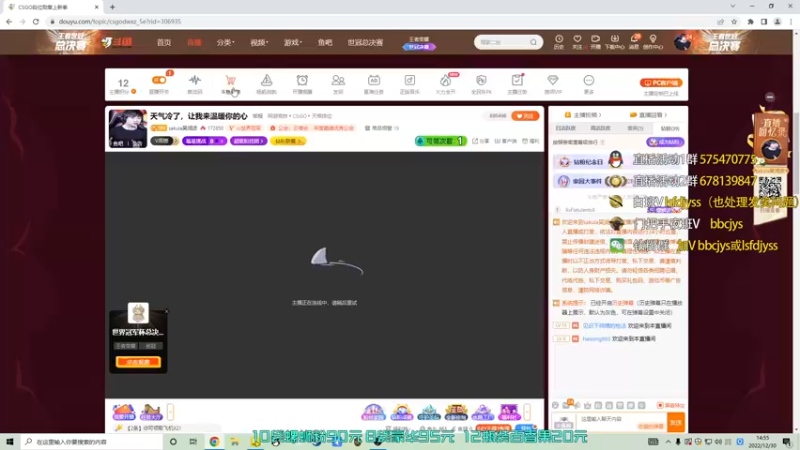
Task: Open the 客户端 link beside share
Action: [x=506, y=141]
